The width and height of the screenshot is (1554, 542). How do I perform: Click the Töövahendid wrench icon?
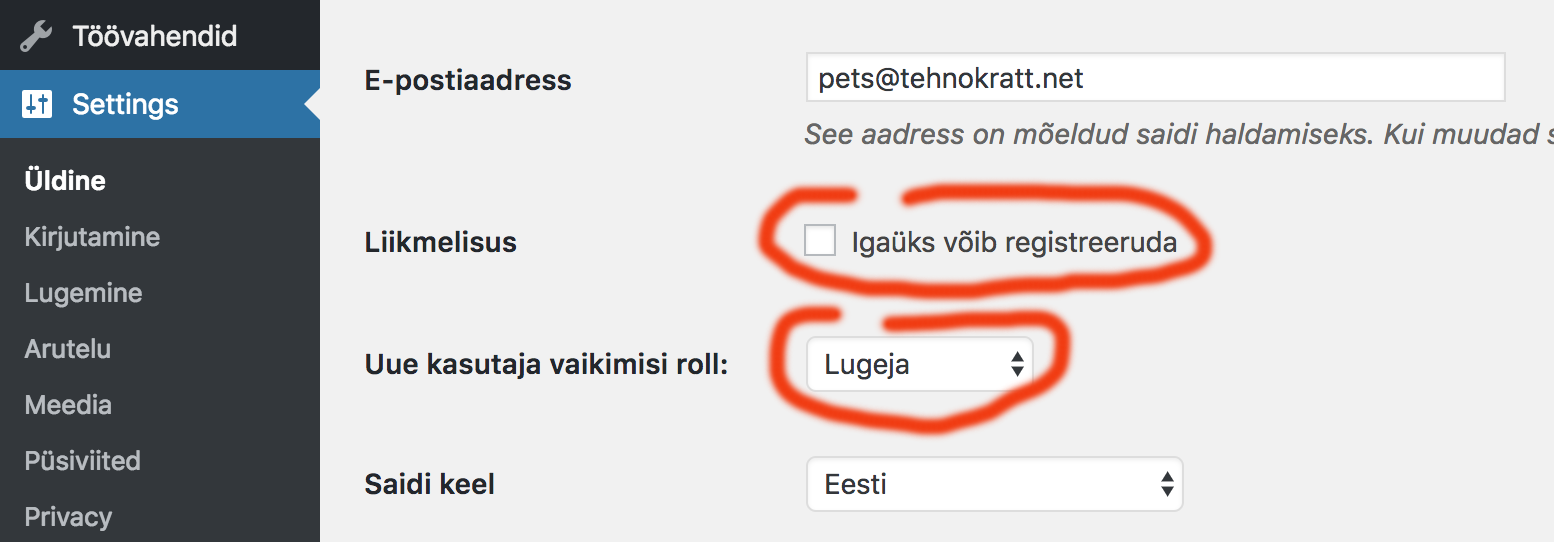click(x=37, y=37)
